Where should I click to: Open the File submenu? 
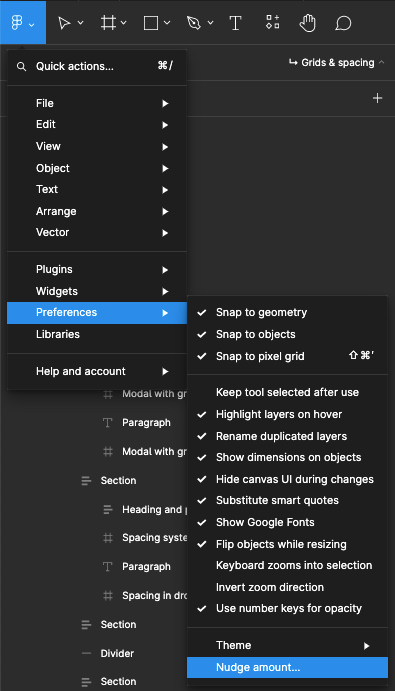97,104
